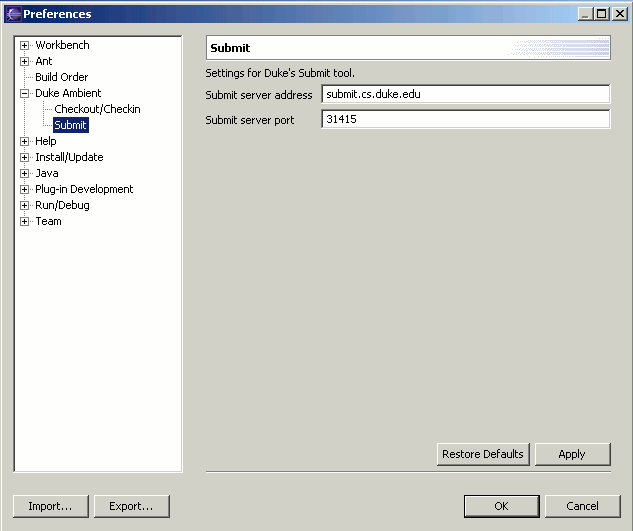Screen dimensions: 633x531
Task: Open the Checkout/Checkin preferences page
Action: tap(97, 109)
